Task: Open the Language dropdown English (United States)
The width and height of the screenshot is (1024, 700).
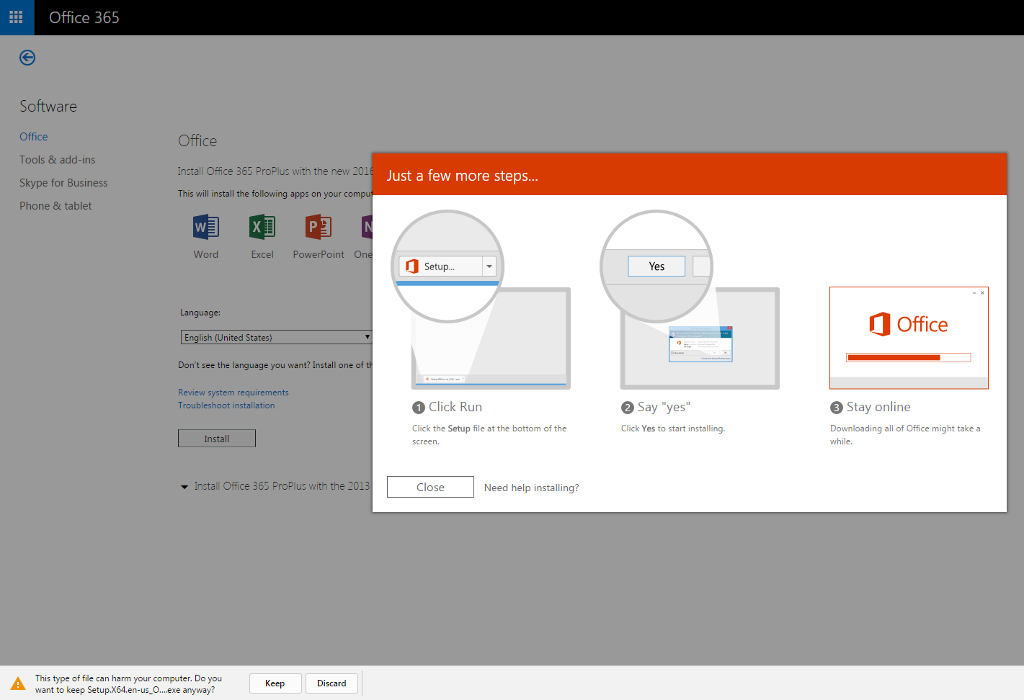Action: tap(276, 338)
